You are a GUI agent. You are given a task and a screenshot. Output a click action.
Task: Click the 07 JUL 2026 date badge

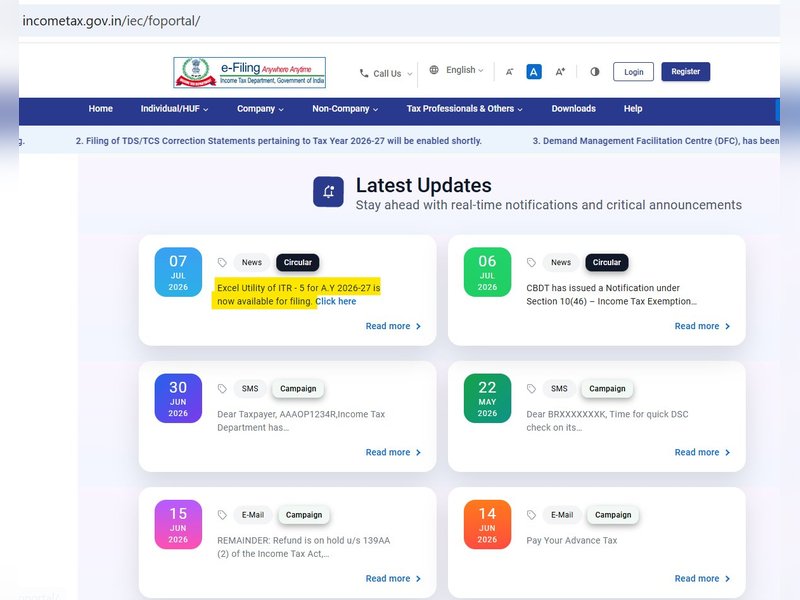(178, 272)
